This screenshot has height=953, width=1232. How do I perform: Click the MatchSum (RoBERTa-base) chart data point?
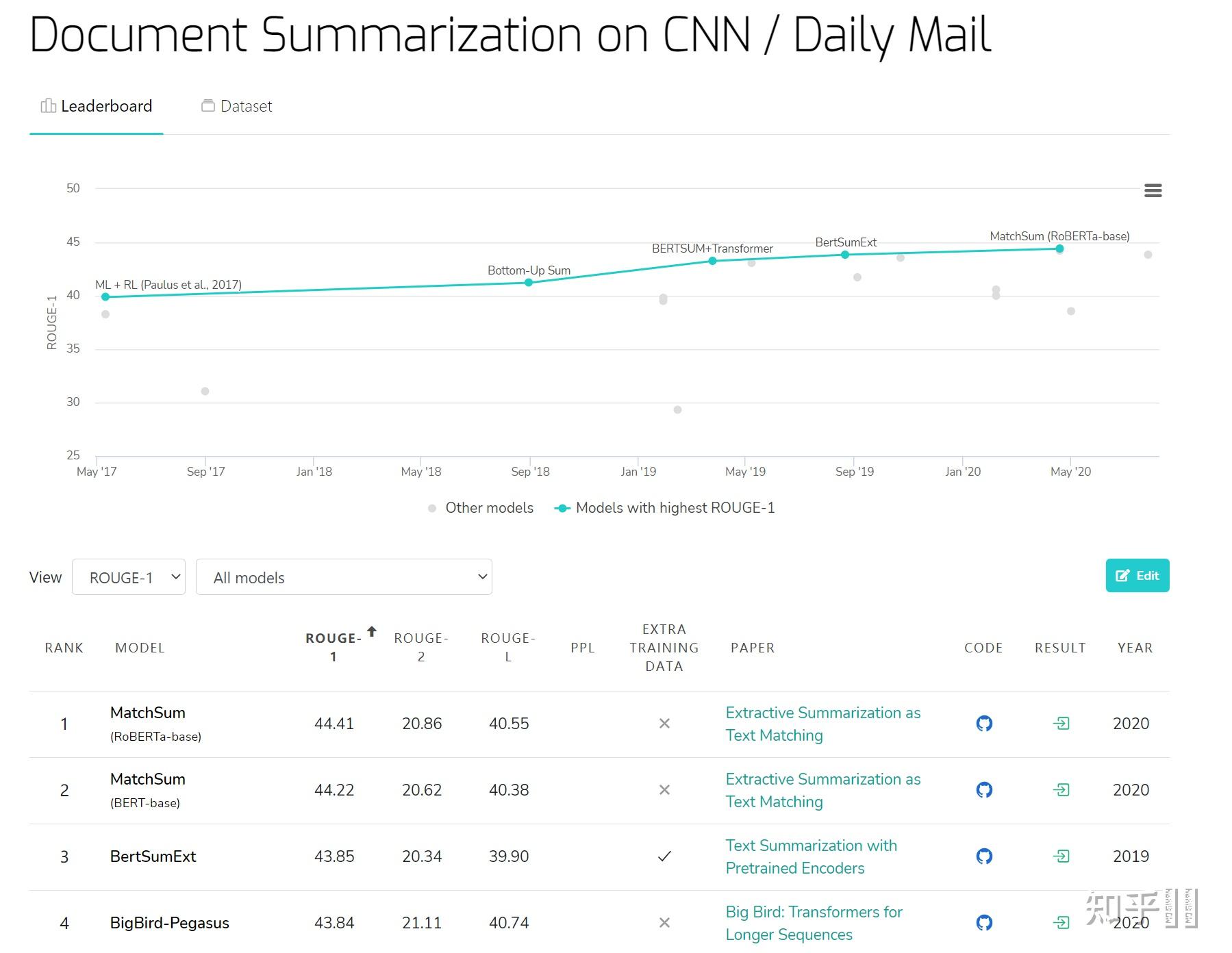[x=1059, y=249]
